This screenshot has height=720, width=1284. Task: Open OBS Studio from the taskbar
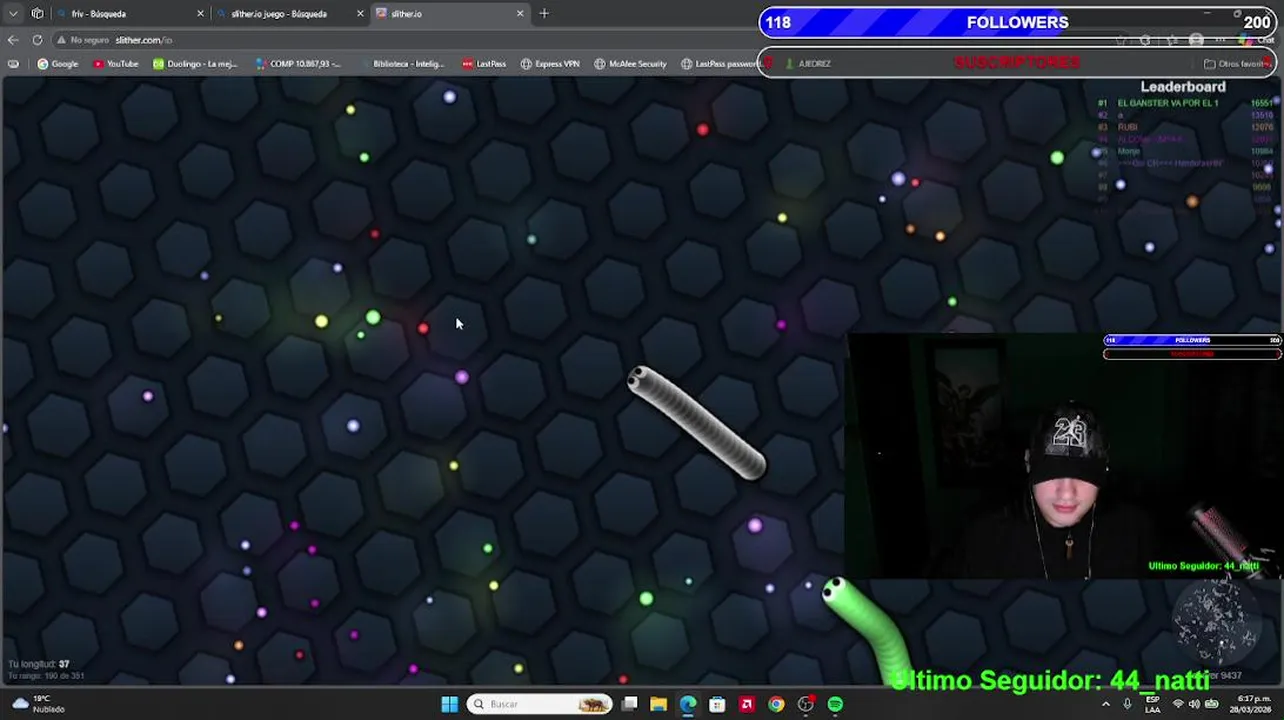point(806,704)
